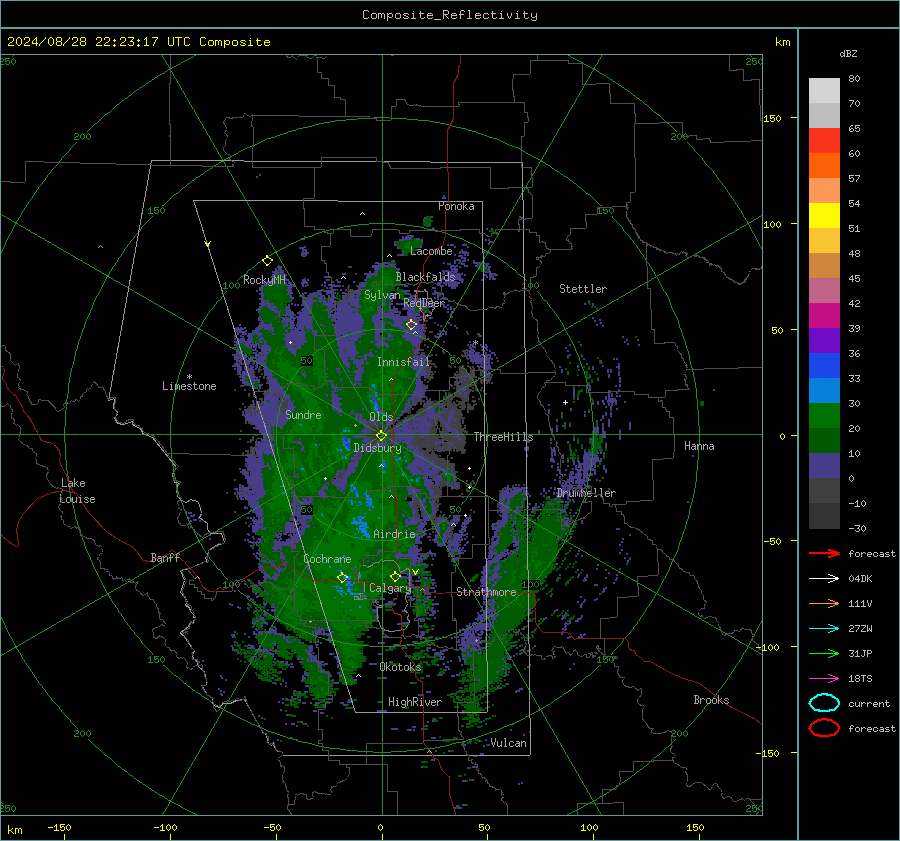The height and width of the screenshot is (841, 900).
Task: Select the Olds town label
Action: 381,417
